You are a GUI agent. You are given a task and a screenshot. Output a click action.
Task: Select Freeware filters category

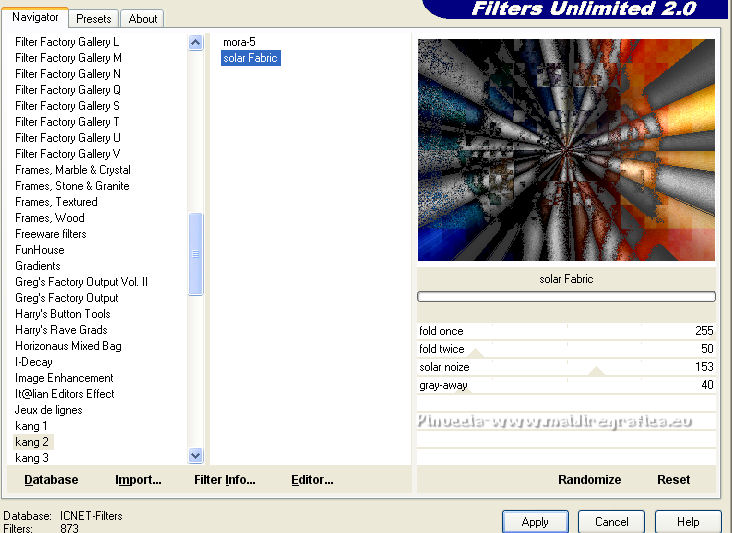(x=51, y=234)
